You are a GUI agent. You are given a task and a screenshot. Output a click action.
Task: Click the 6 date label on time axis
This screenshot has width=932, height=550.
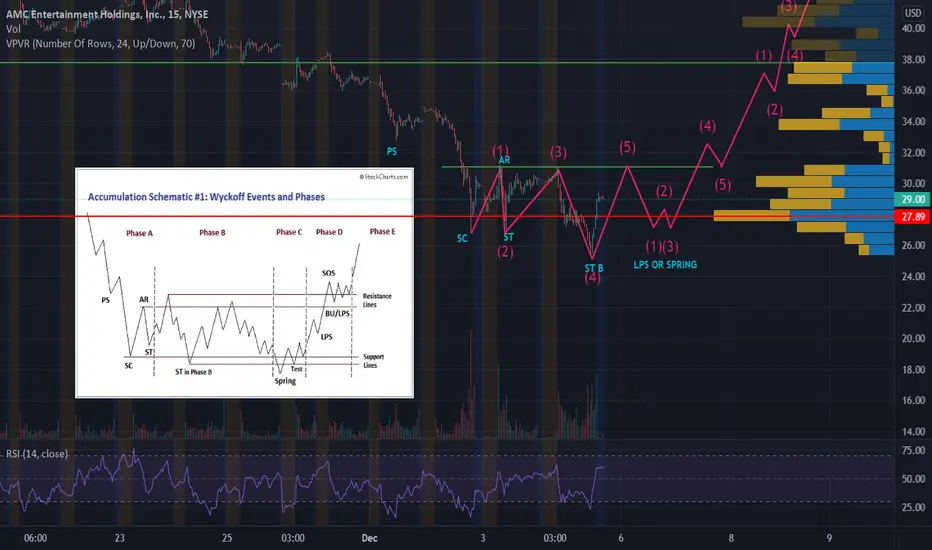pyautogui.click(x=621, y=538)
